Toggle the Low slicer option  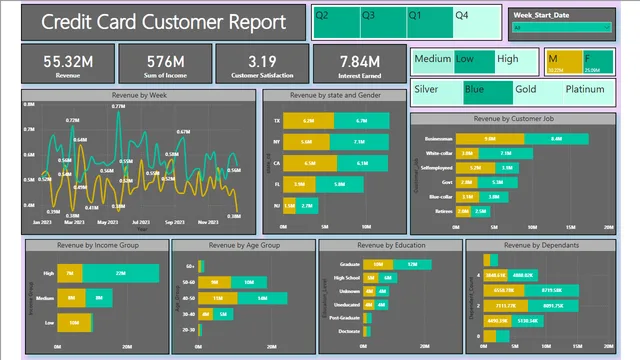(474, 62)
